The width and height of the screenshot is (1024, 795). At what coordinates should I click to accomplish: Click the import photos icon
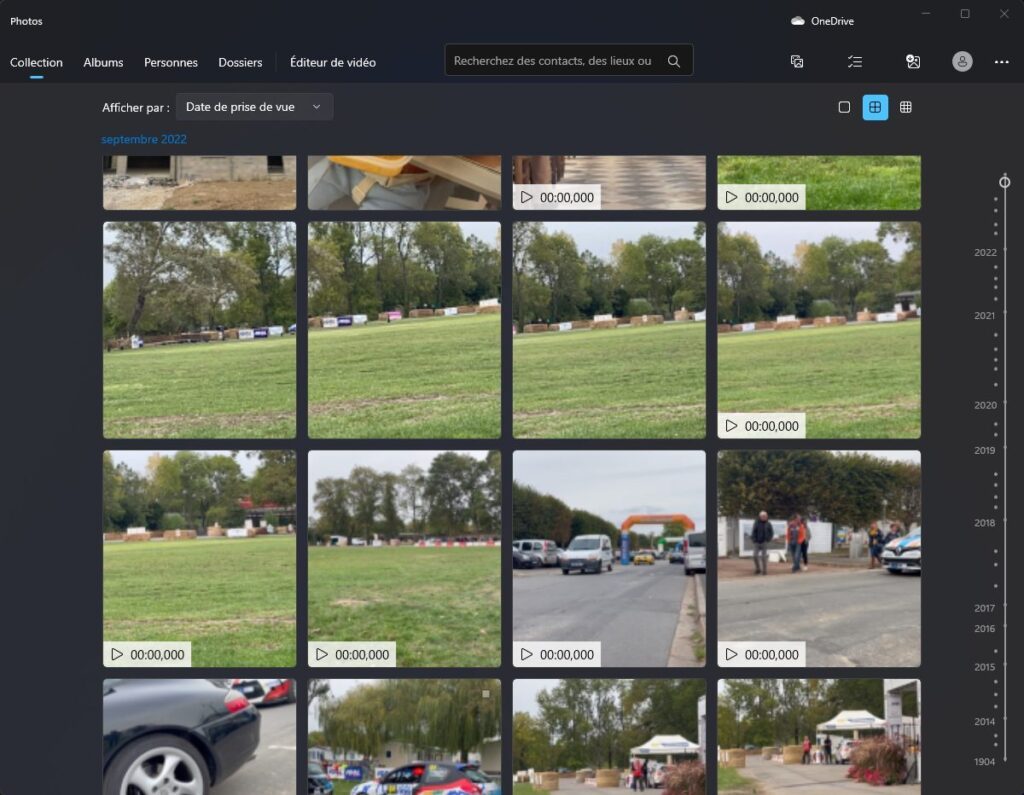click(797, 61)
